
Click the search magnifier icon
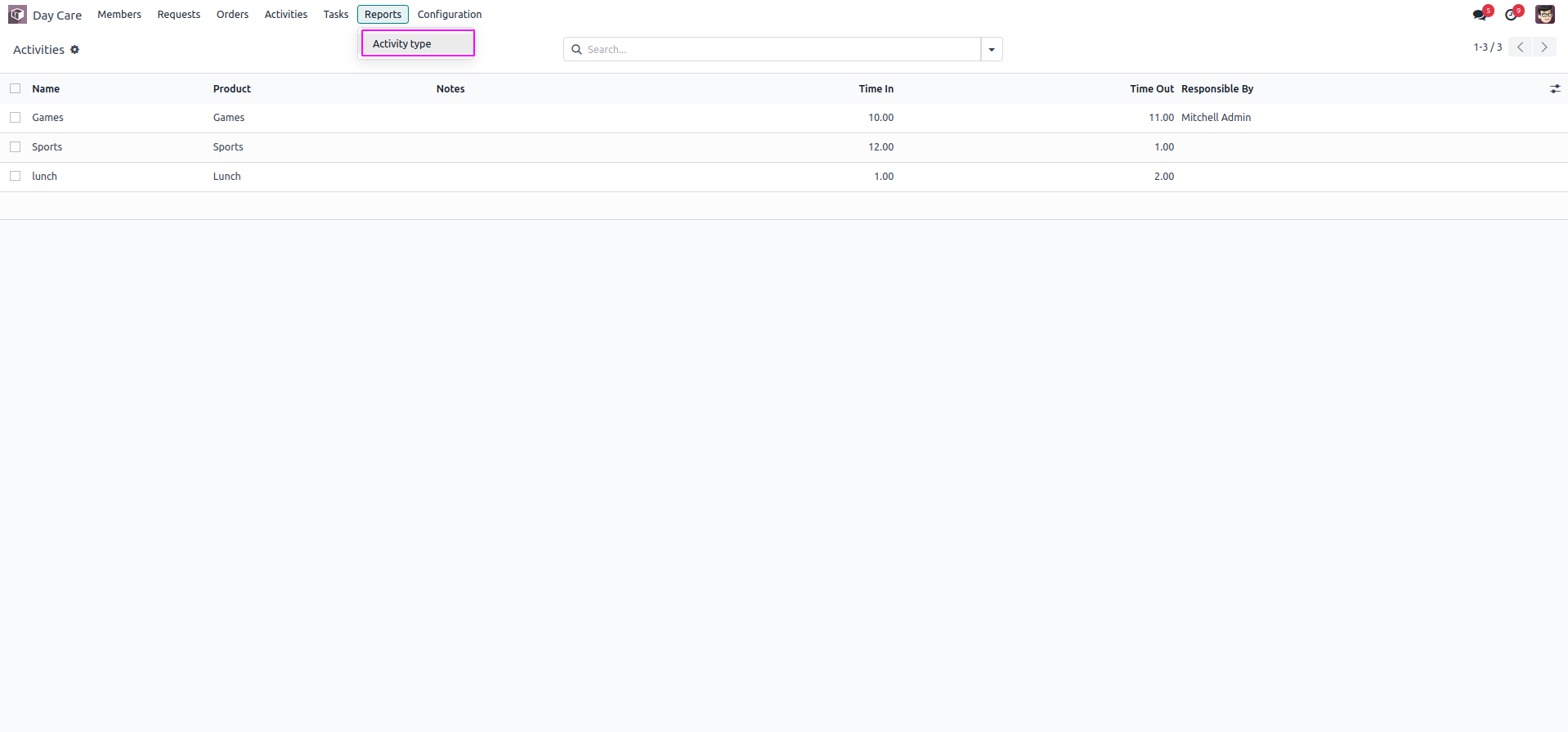[x=576, y=50]
